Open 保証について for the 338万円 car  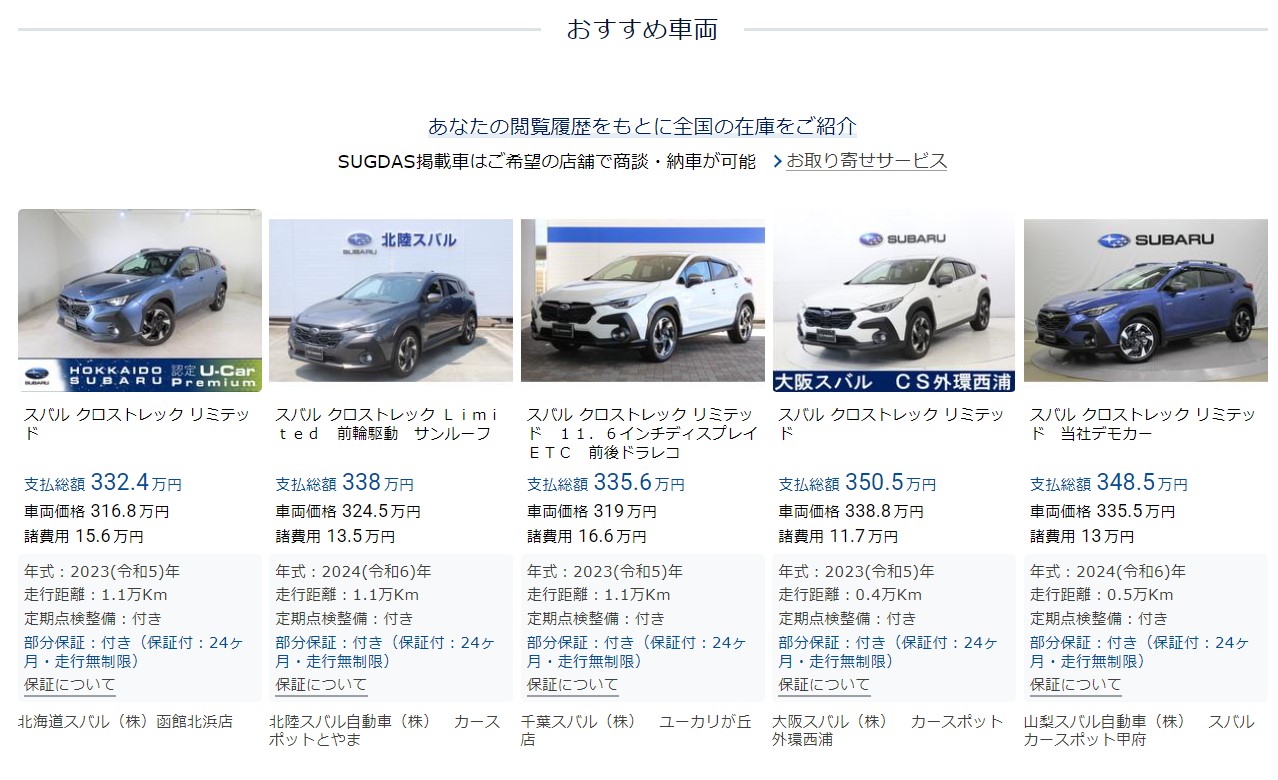(321, 685)
